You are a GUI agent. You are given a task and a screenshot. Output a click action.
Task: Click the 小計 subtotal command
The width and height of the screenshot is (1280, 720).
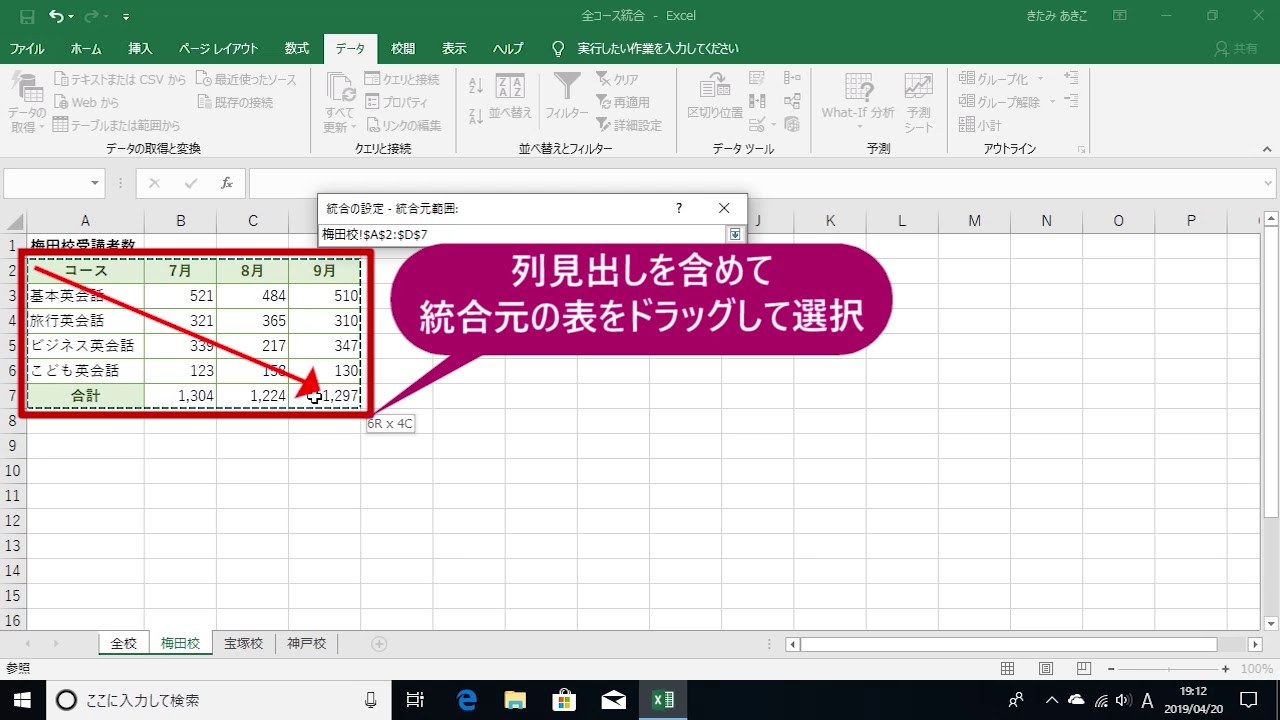click(x=981, y=125)
